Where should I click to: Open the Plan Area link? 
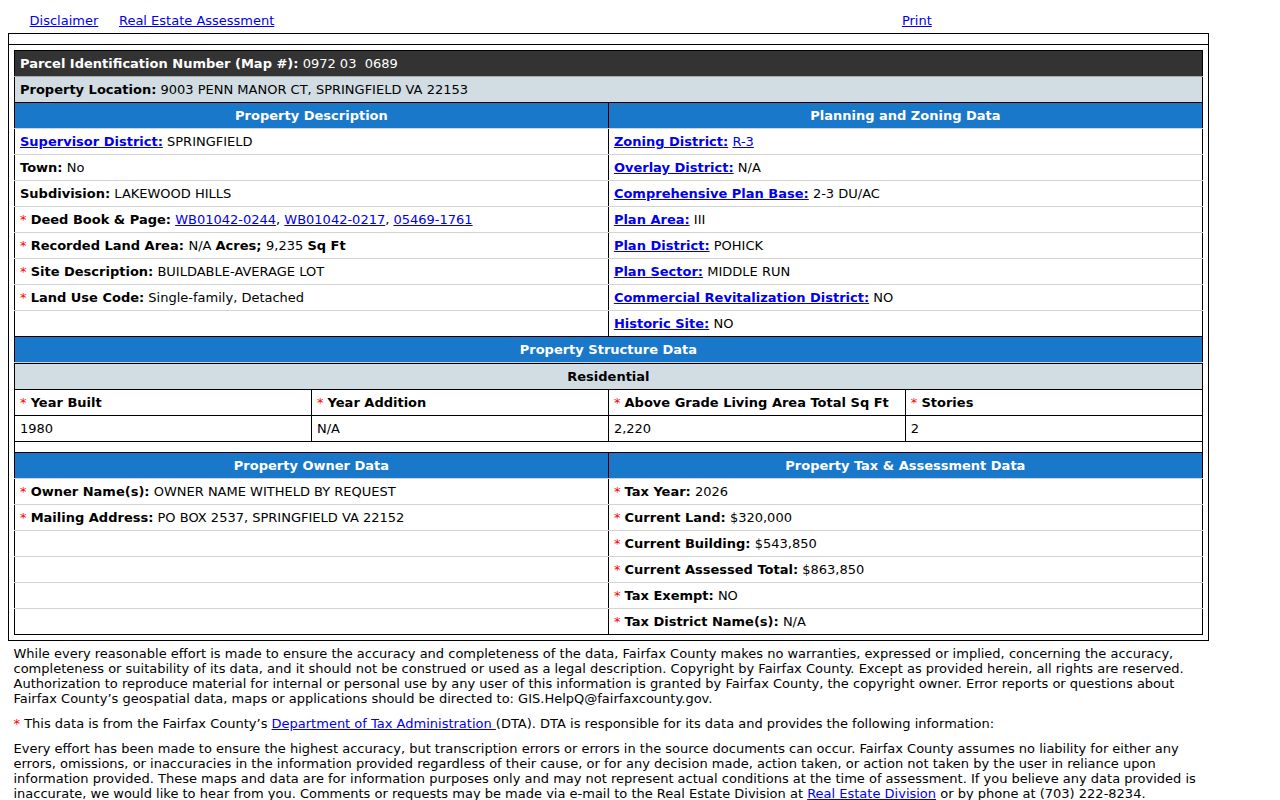click(x=651, y=219)
